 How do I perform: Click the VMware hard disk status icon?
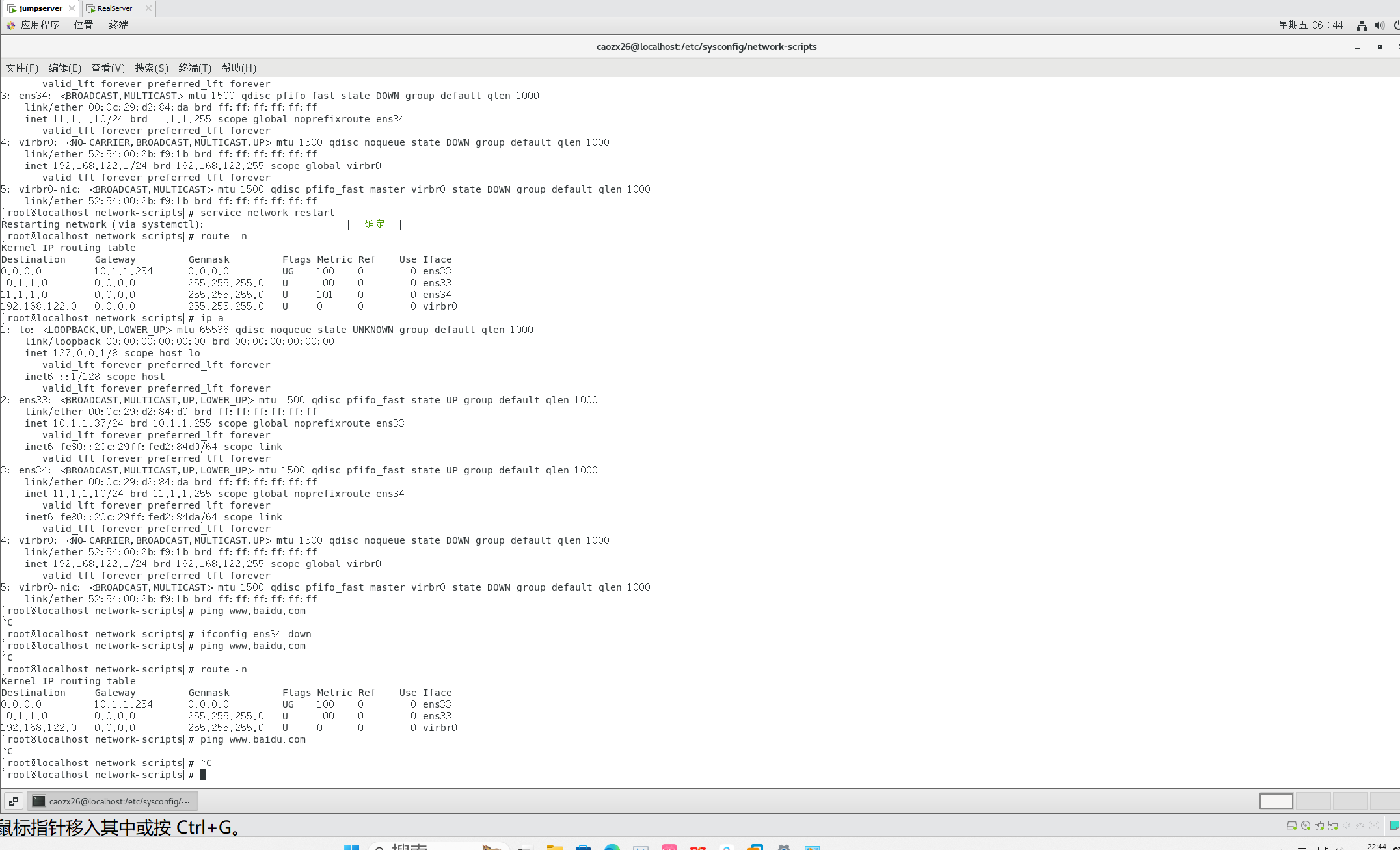click(x=1291, y=825)
